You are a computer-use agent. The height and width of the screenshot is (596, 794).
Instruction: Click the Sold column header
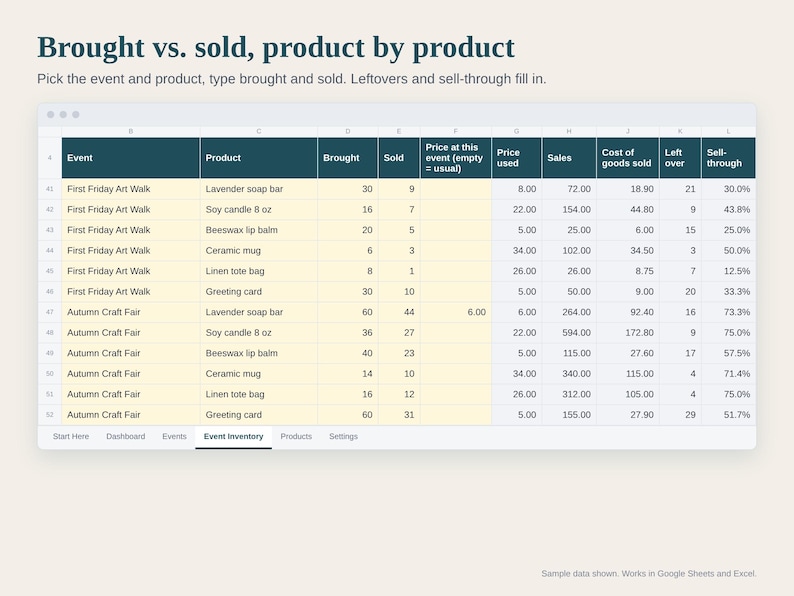[x=399, y=158]
